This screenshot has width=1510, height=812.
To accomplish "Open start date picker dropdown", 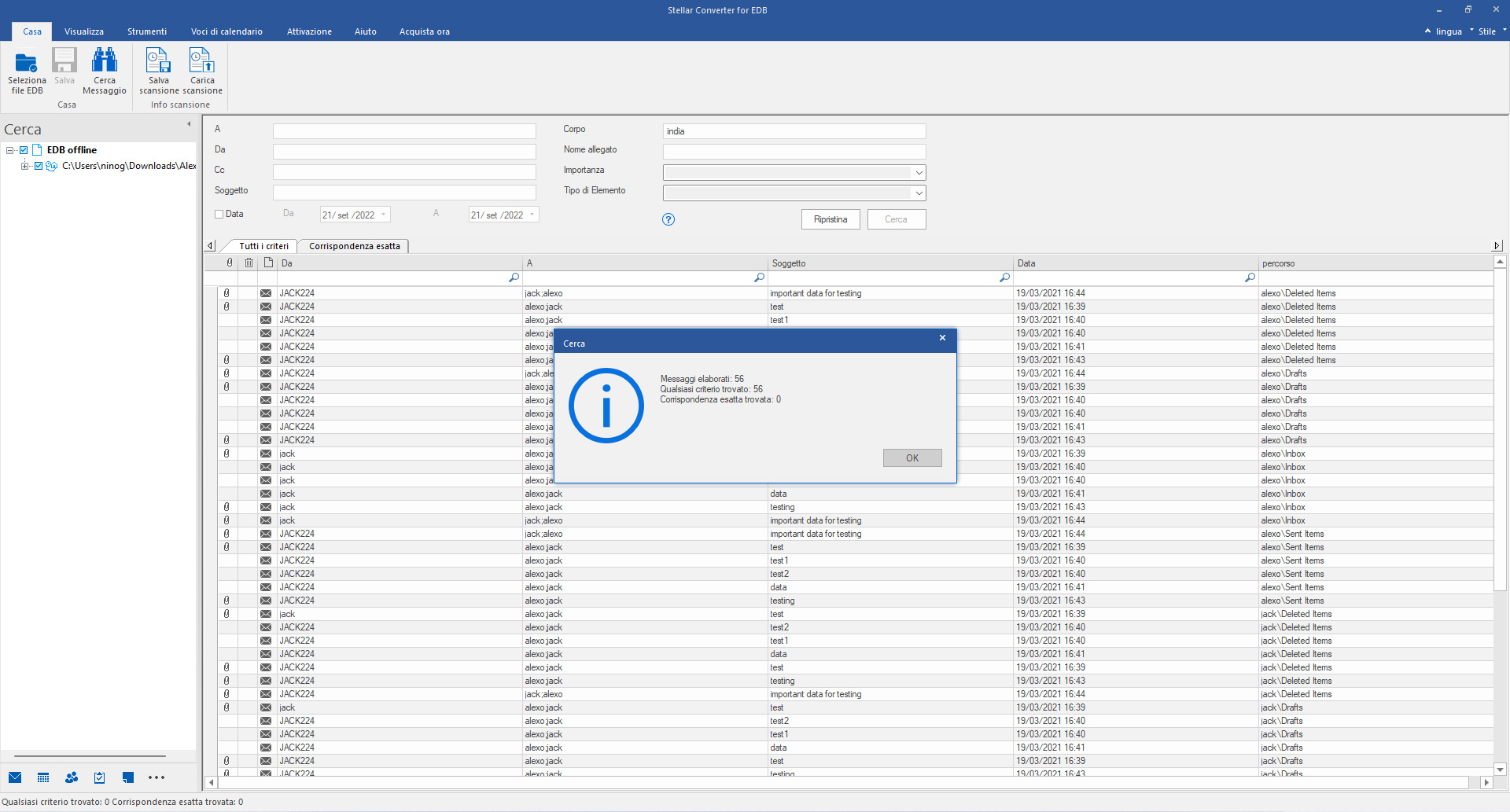I will tap(384, 215).
